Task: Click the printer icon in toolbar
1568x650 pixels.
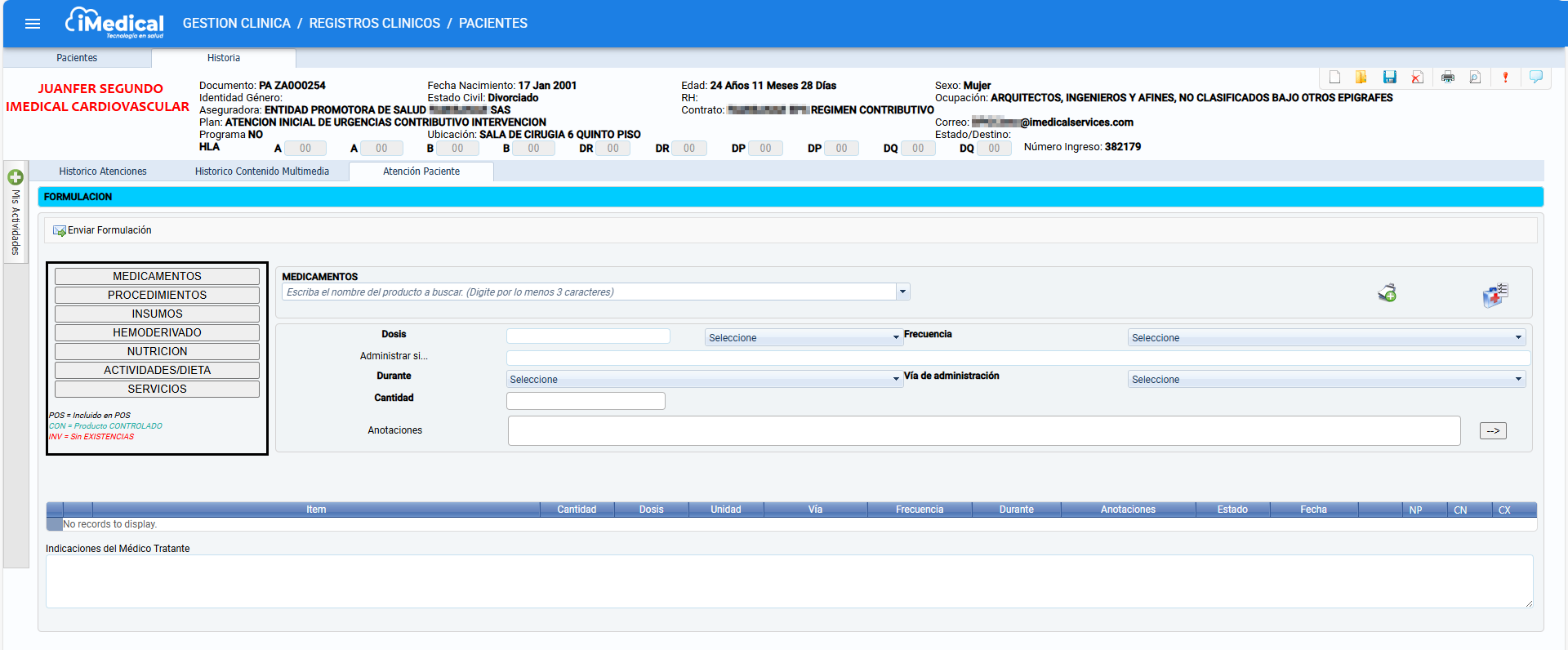Action: [1448, 77]
